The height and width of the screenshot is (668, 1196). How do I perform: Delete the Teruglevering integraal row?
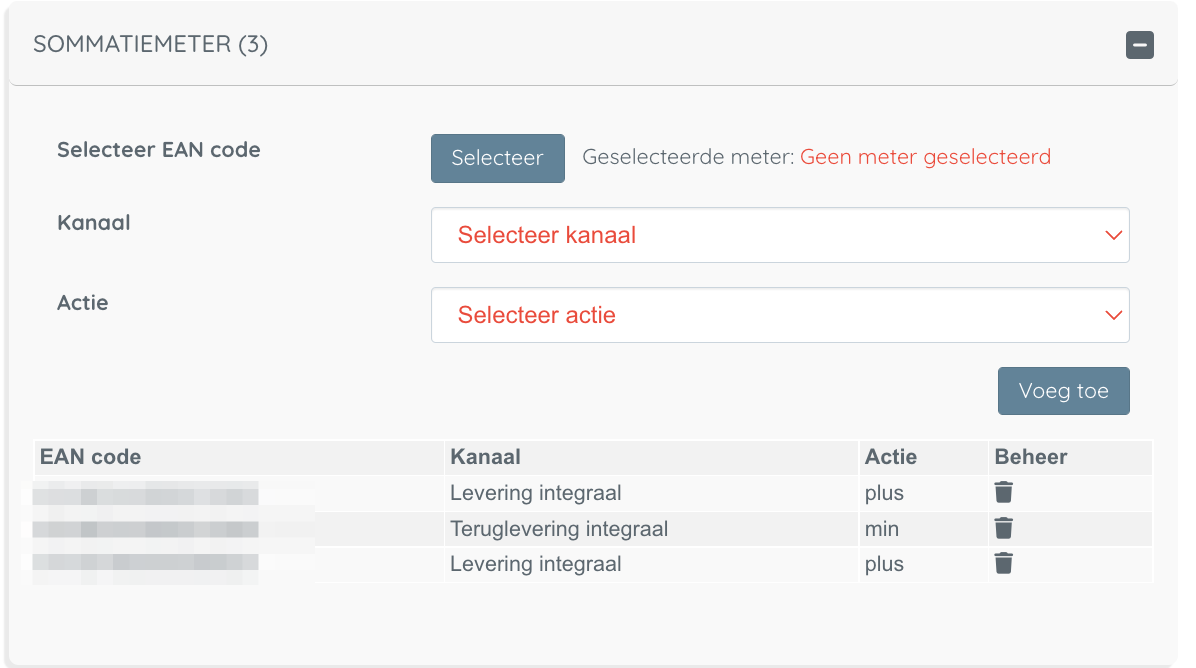(1004, 528)
